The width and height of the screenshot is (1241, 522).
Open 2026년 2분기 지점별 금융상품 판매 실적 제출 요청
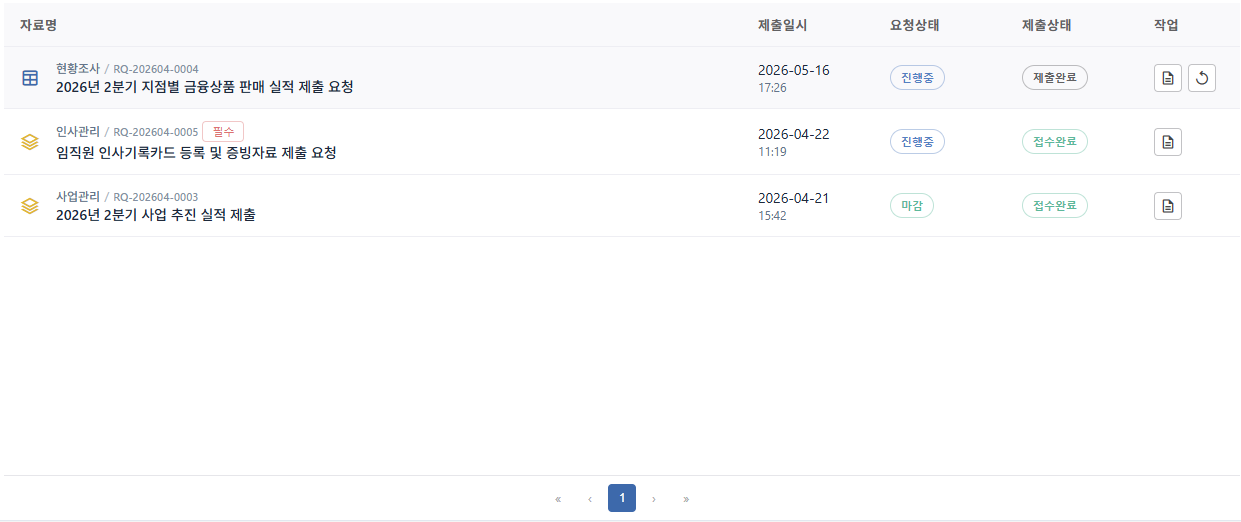click(205, 87)
